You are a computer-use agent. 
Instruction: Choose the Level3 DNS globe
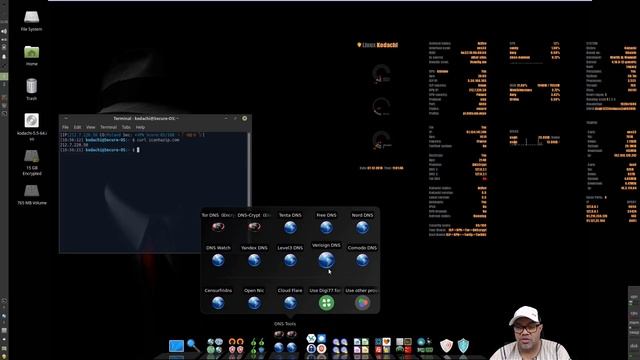(290, 260)
